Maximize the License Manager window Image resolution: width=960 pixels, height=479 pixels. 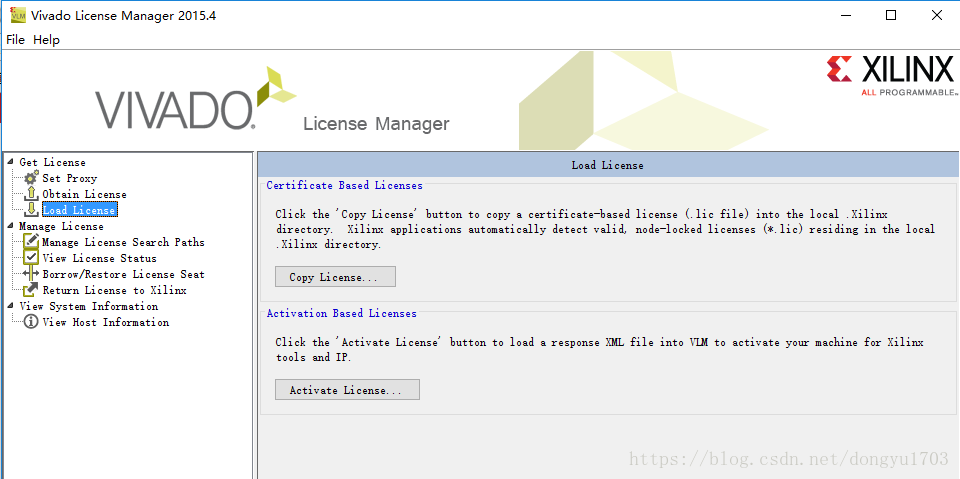pos(891,16)
